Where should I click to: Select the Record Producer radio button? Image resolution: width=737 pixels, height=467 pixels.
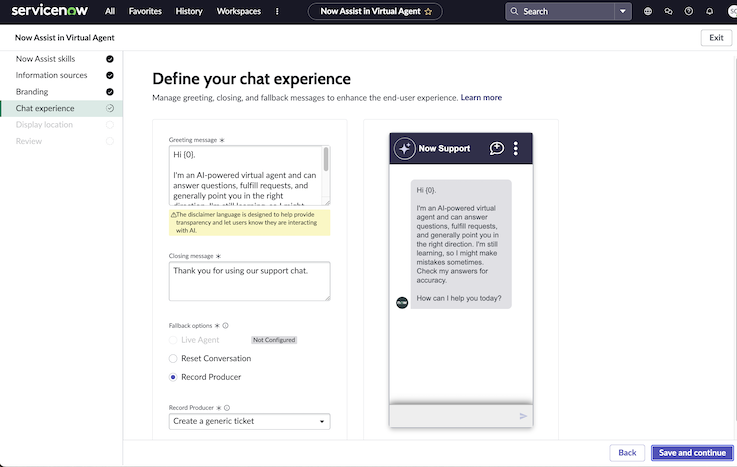click(x=173, y=377)
